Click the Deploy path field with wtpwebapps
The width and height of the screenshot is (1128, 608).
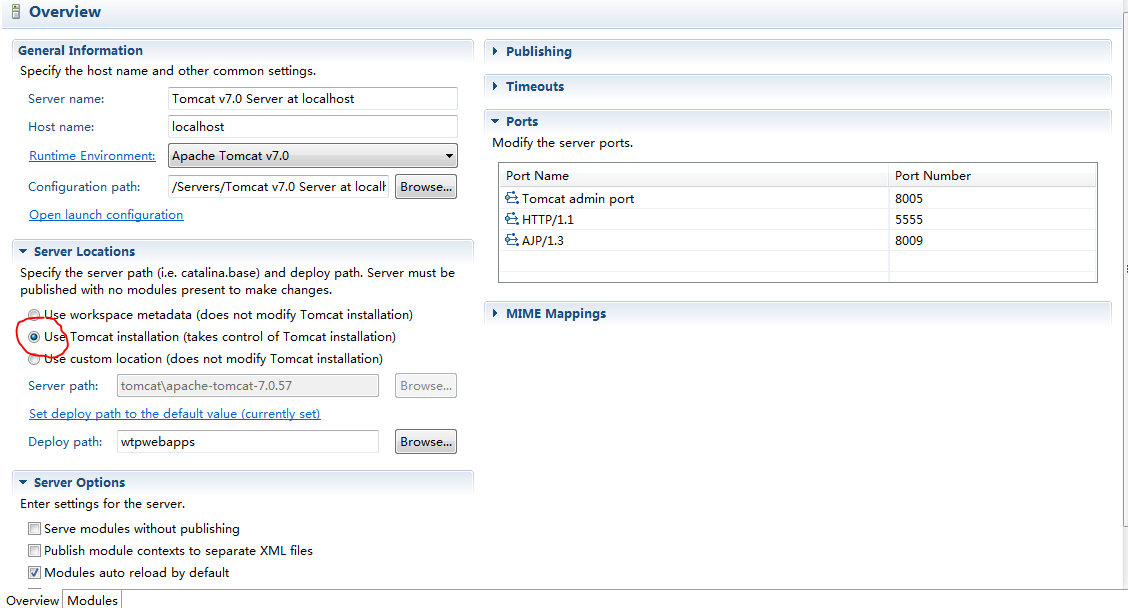coord(247,442)
